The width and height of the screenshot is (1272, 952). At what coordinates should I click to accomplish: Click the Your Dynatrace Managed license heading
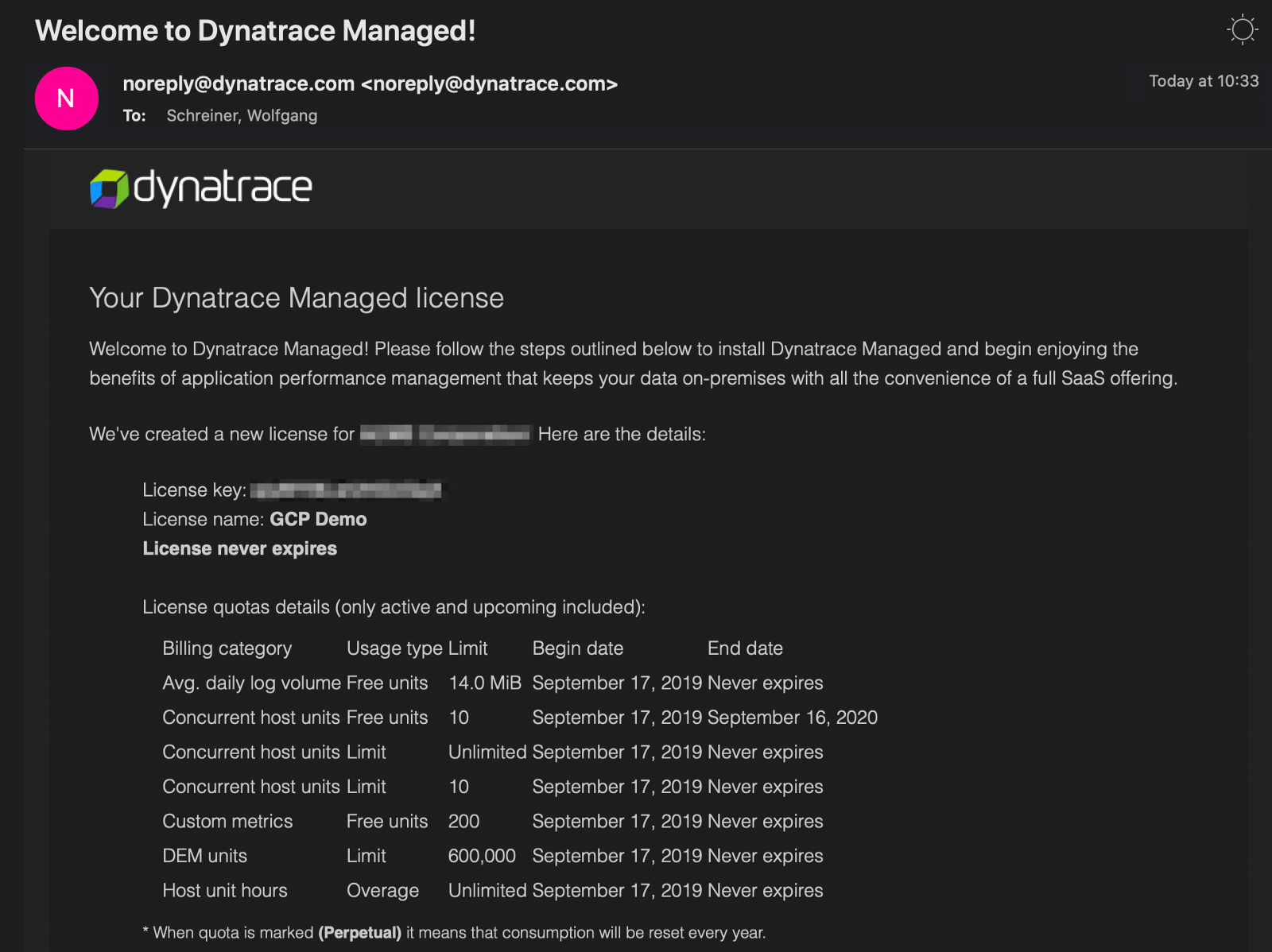click(x=297, y=298)
